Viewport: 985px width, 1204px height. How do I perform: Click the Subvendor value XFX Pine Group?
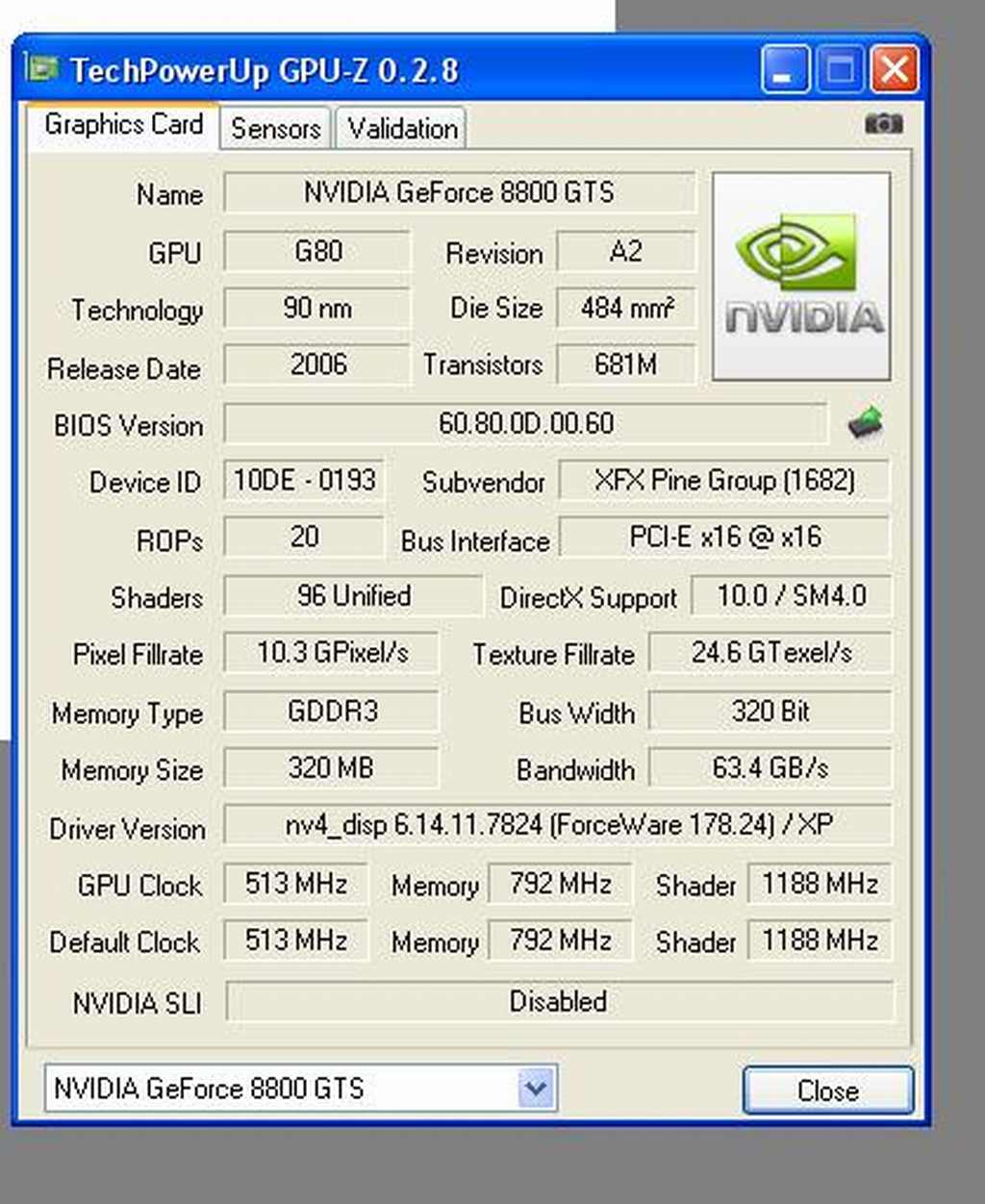pos(724,480)
